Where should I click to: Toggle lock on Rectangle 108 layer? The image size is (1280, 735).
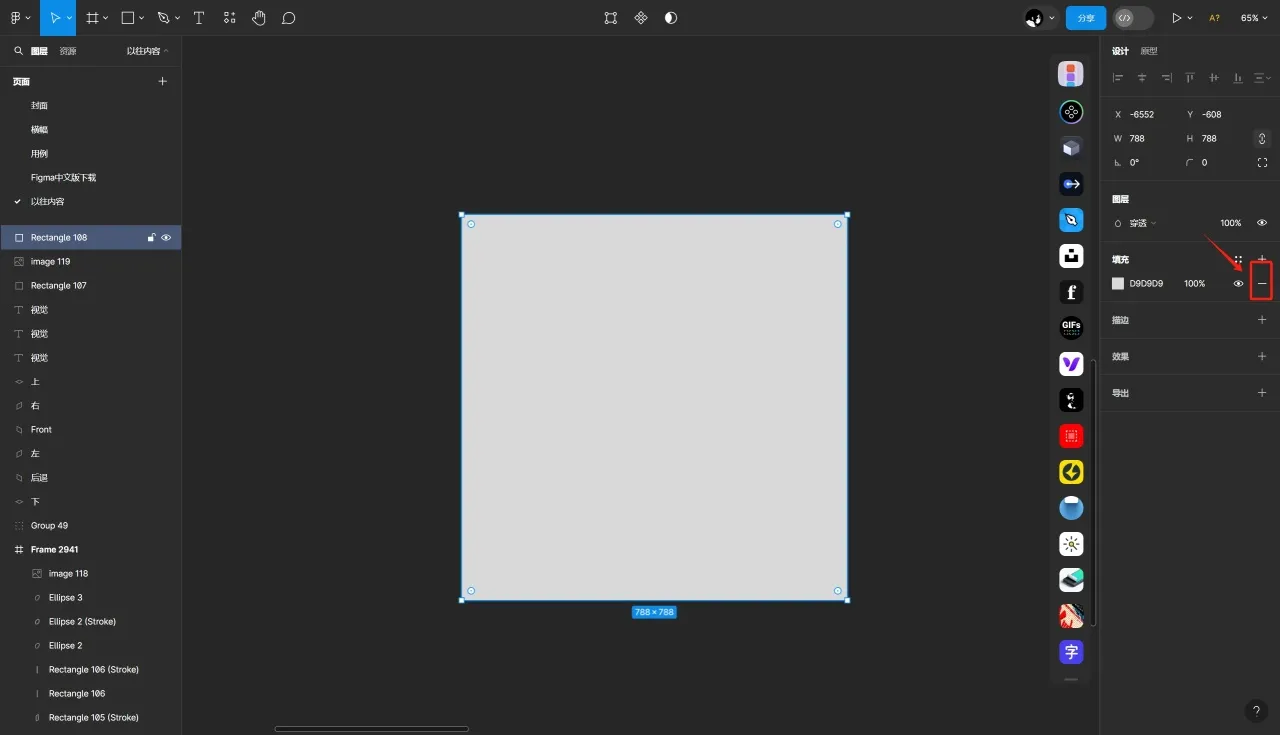[x=152, y=238]
